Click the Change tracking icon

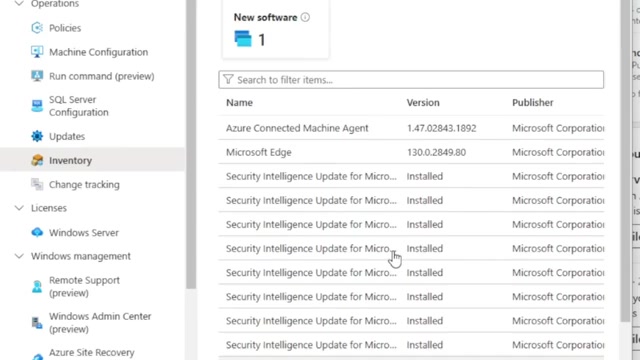[x=37, y=184]
